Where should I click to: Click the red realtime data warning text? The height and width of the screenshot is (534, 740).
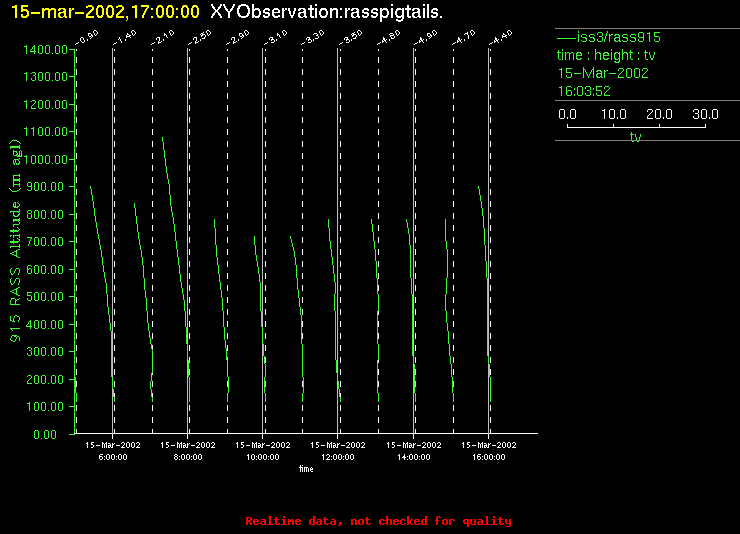click(378, 521)
